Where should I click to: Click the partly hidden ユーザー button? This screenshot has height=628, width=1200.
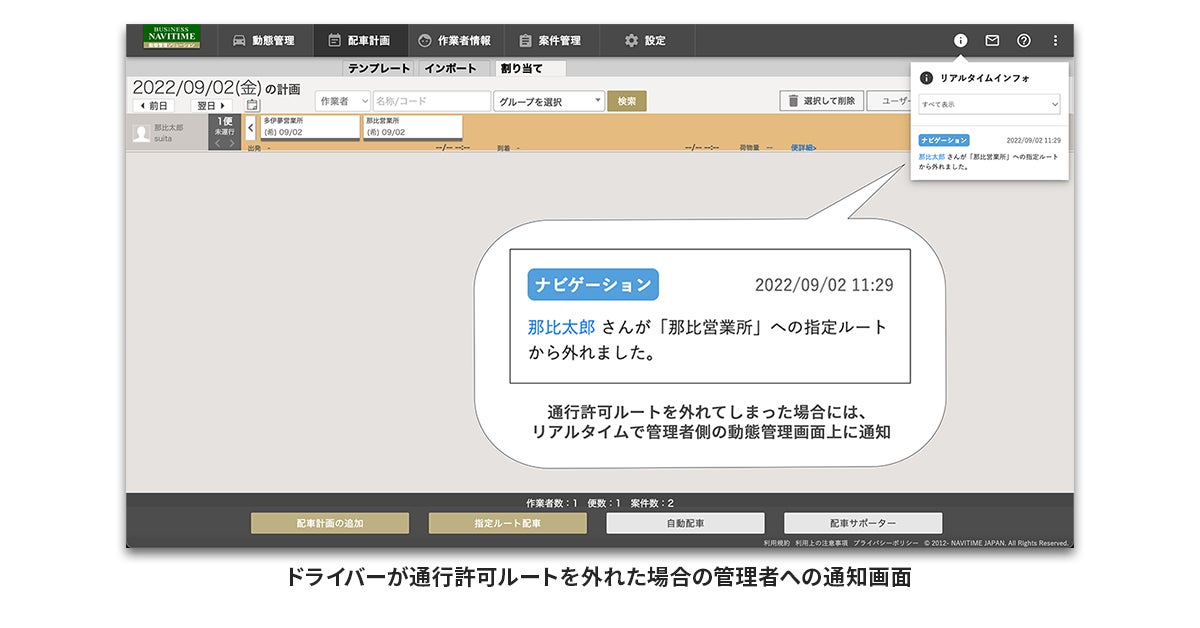coord(888,101)
